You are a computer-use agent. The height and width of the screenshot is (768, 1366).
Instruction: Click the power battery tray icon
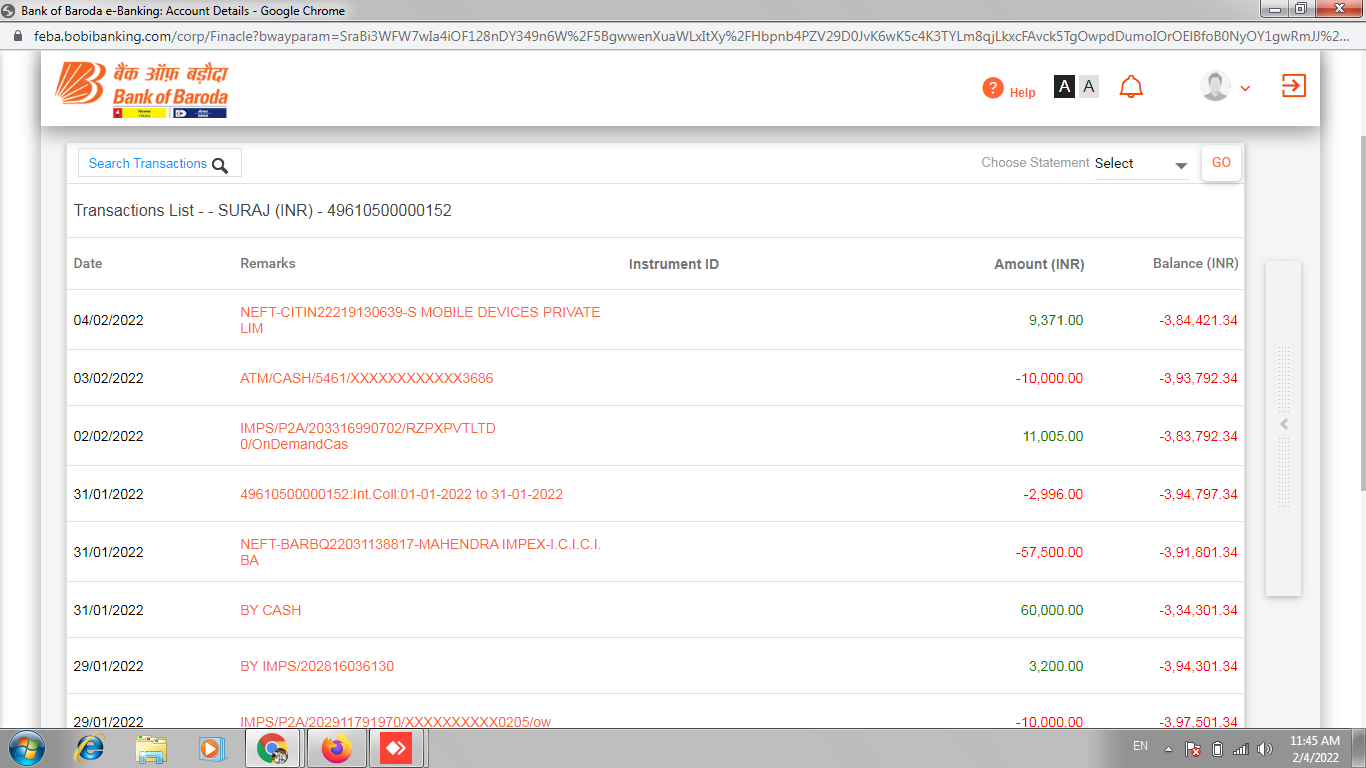click(x=1217, y=749)
